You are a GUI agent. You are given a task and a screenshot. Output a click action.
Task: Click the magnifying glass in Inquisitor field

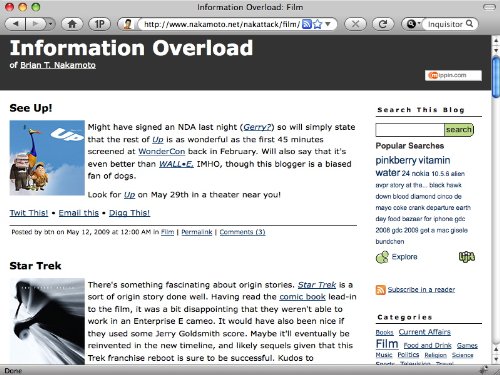pos(469,24)
